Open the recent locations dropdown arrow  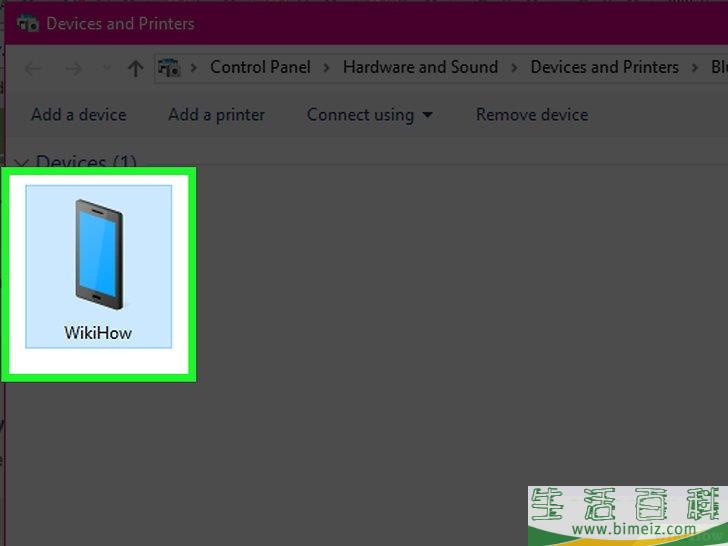(106, 69)
